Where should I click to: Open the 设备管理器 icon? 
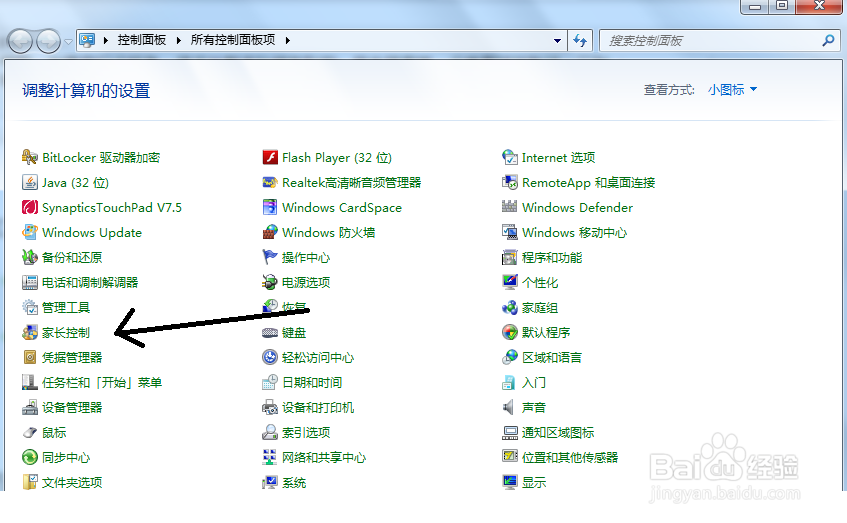pos(29,407)
